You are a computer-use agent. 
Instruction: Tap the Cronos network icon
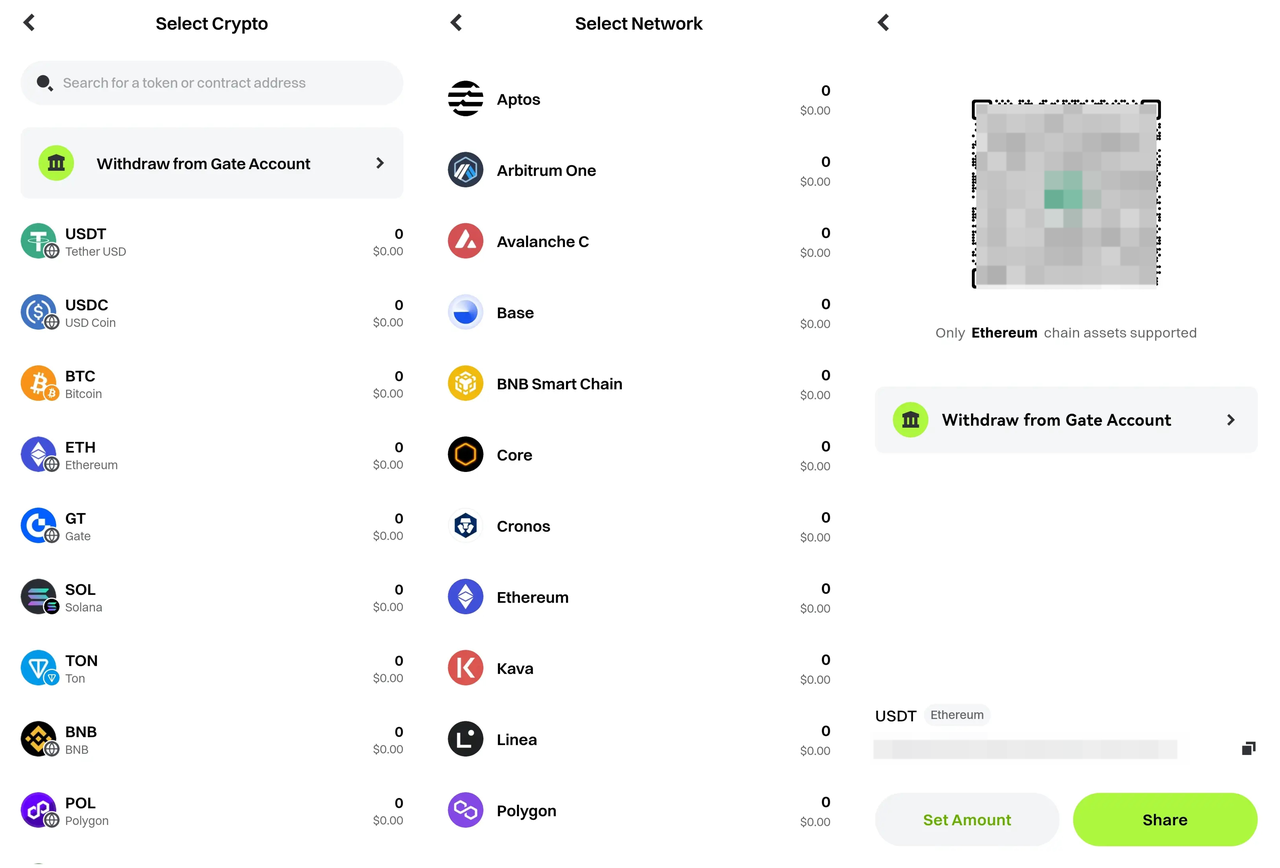[465, 525]
